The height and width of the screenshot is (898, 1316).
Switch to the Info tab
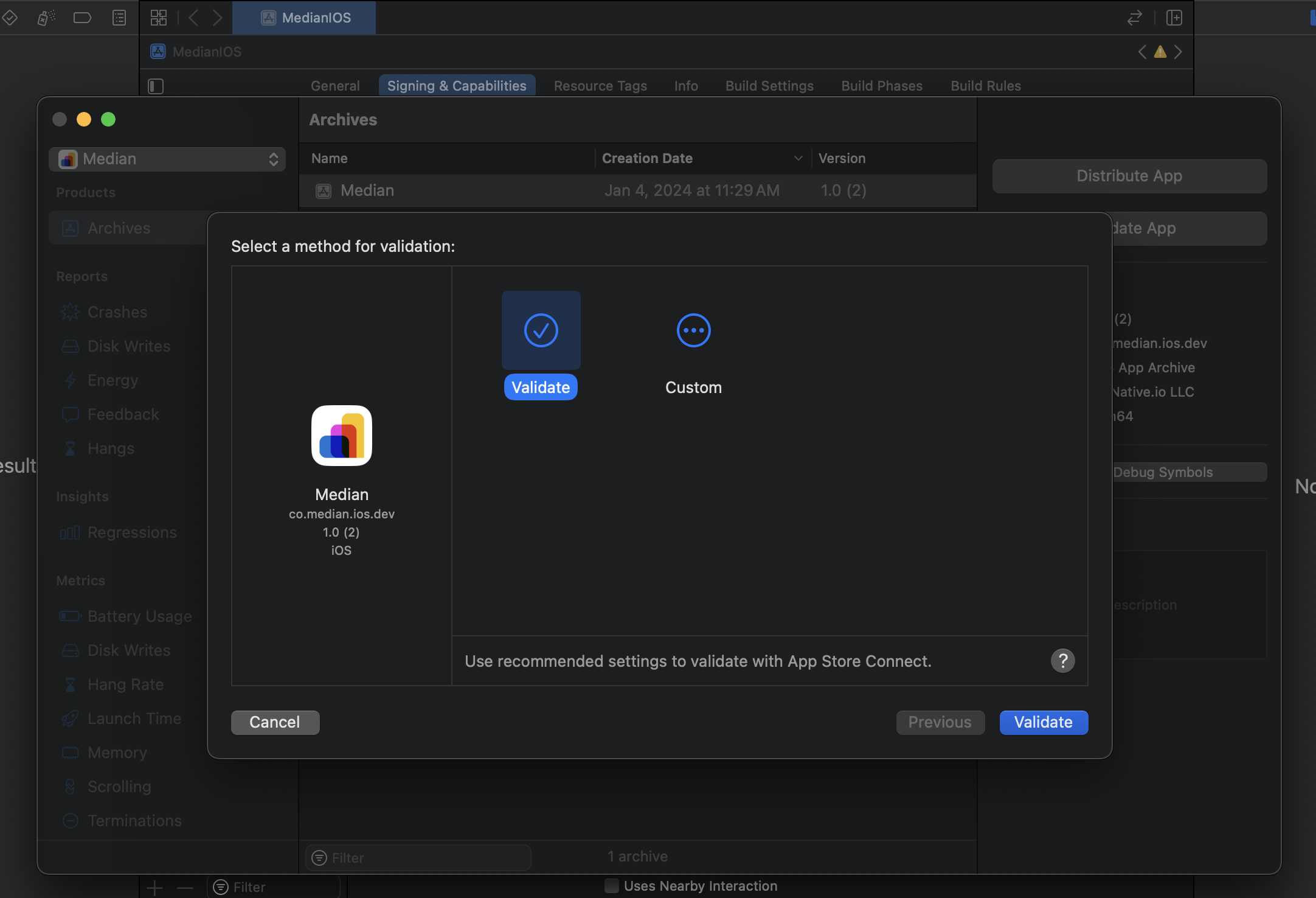pos(686,86)
